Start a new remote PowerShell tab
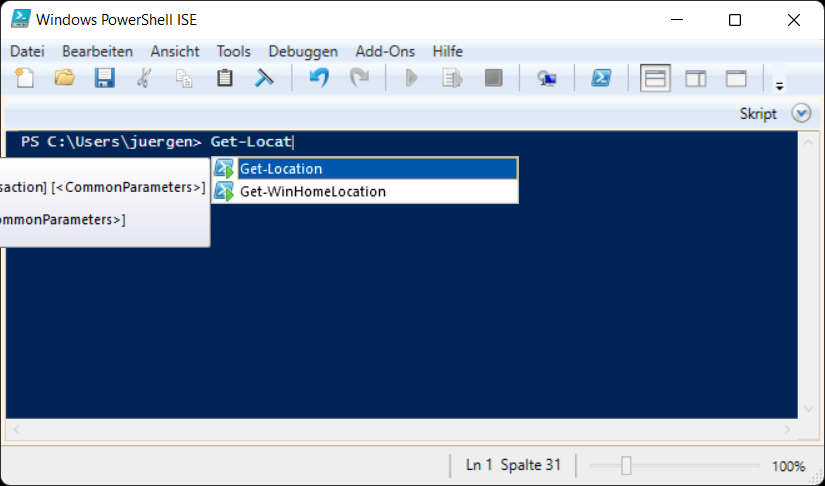825x486 pixels. (x=547, y=78)
